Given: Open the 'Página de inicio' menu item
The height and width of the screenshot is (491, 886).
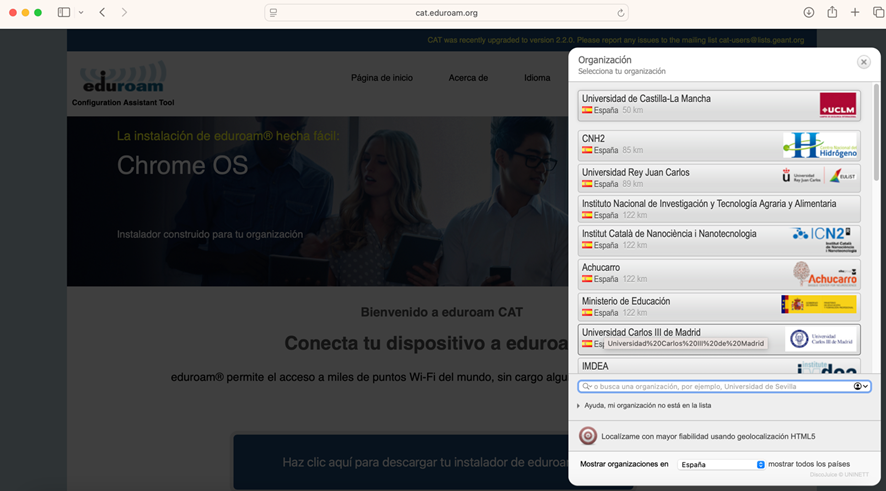Looking at the screenshot, I should pos(381,77).
